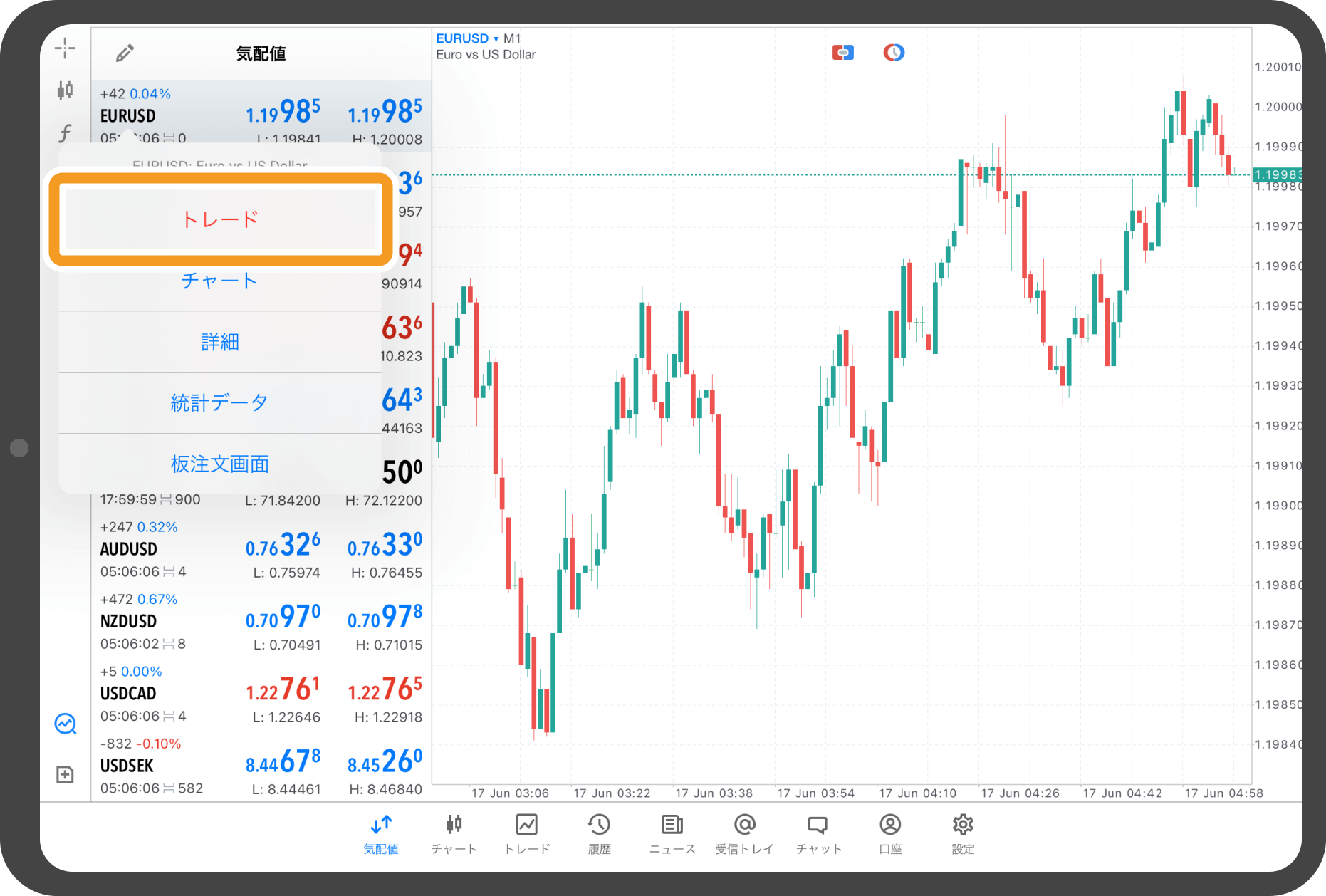The height and width of the screenshot is (896, 1326).
Task: Tap NZDUSD bid price 0.70970
Action: [x=283, y=617]
